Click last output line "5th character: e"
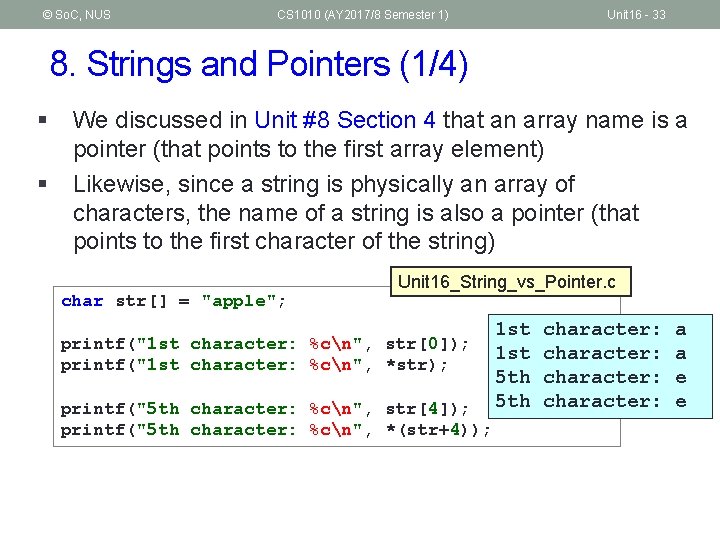 591,401
